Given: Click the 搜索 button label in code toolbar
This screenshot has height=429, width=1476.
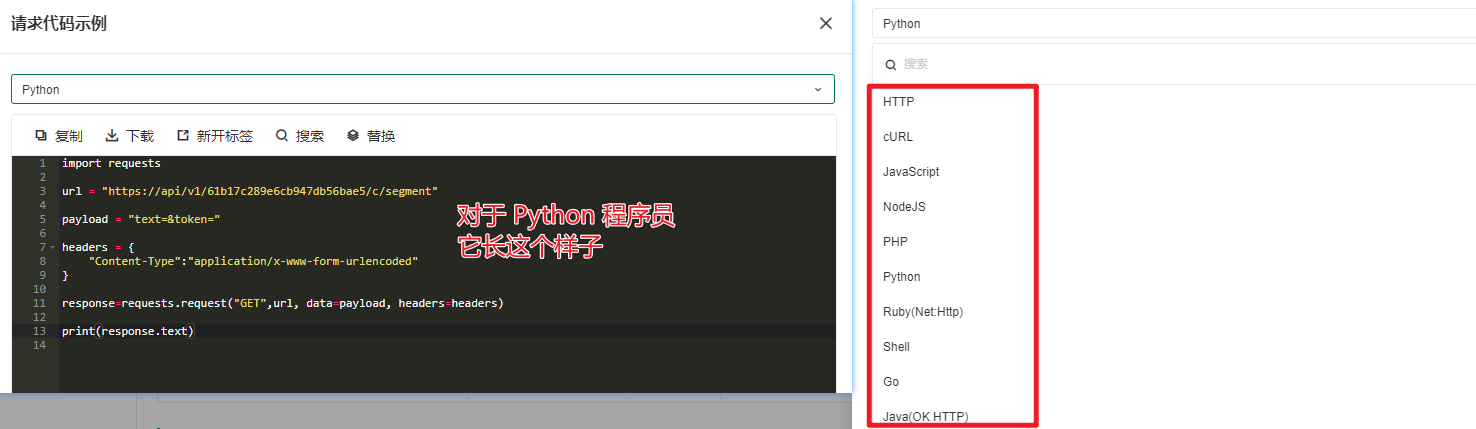Looking at the screenshot, I should coord(310,136).
